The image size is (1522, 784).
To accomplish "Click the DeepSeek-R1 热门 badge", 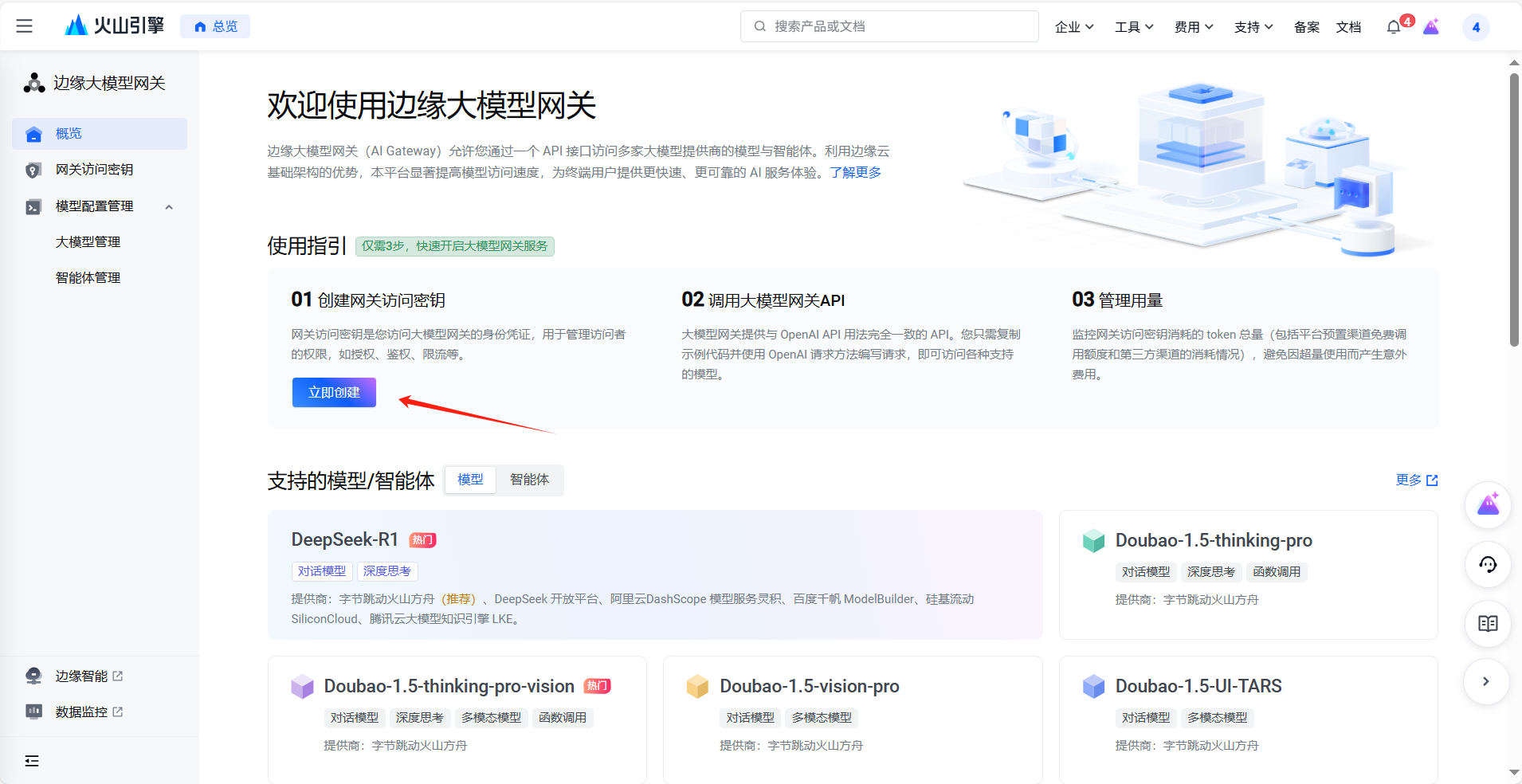I will pos(422,540).
